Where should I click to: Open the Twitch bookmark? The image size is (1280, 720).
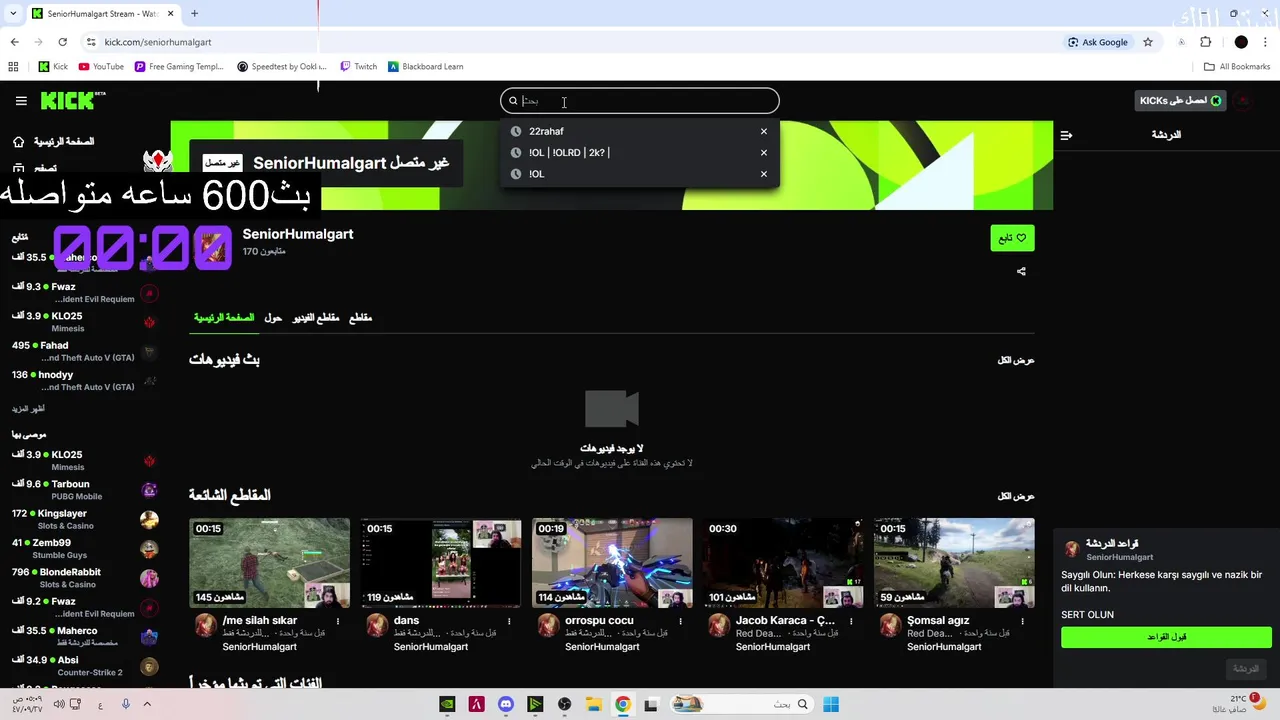point(359,67)
